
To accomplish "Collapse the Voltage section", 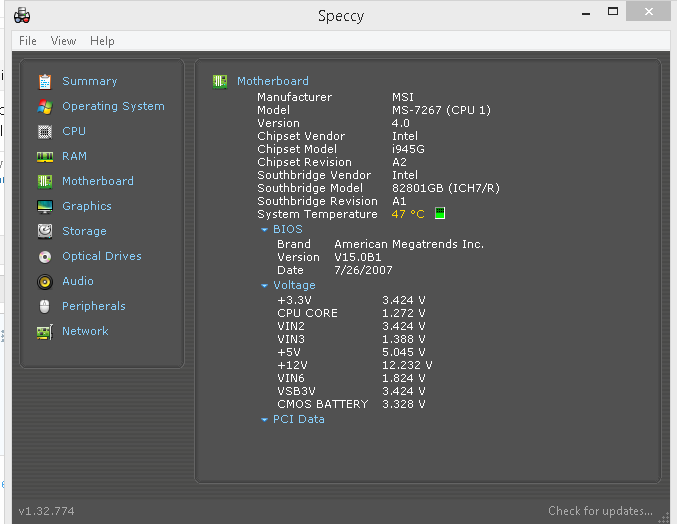I will (x=265, y=286).
